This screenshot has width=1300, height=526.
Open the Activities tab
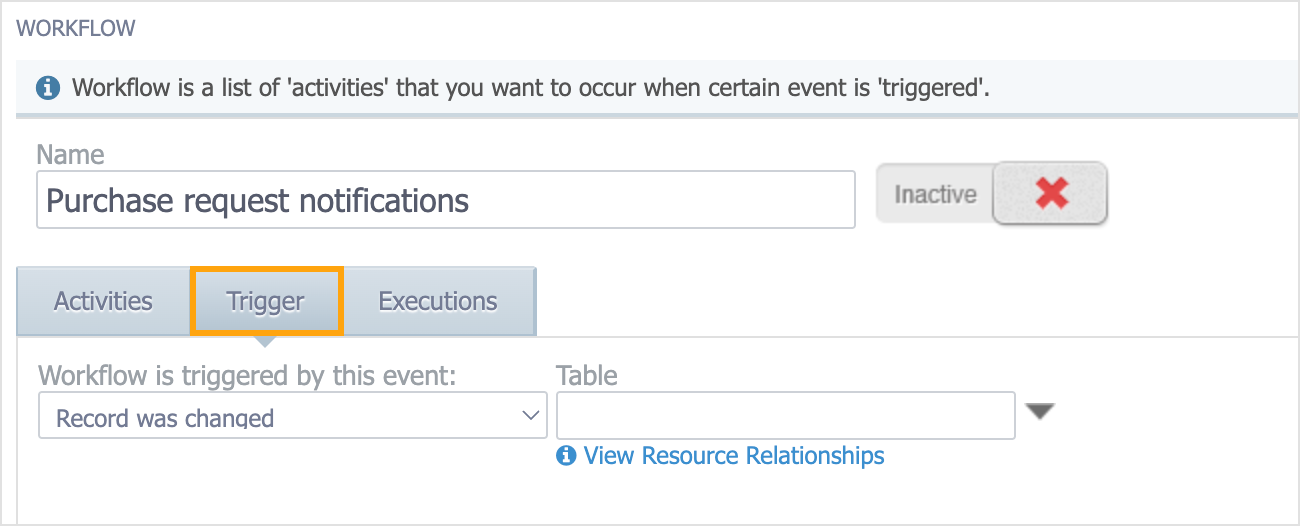point(104,301)
